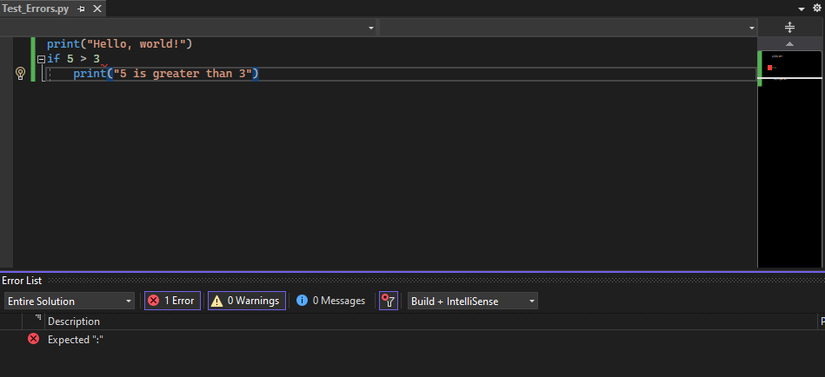The width and height of the screenshot is (825, 377).
Task: Toggle the 0 Warnings filter button
Action: [247, 301]
